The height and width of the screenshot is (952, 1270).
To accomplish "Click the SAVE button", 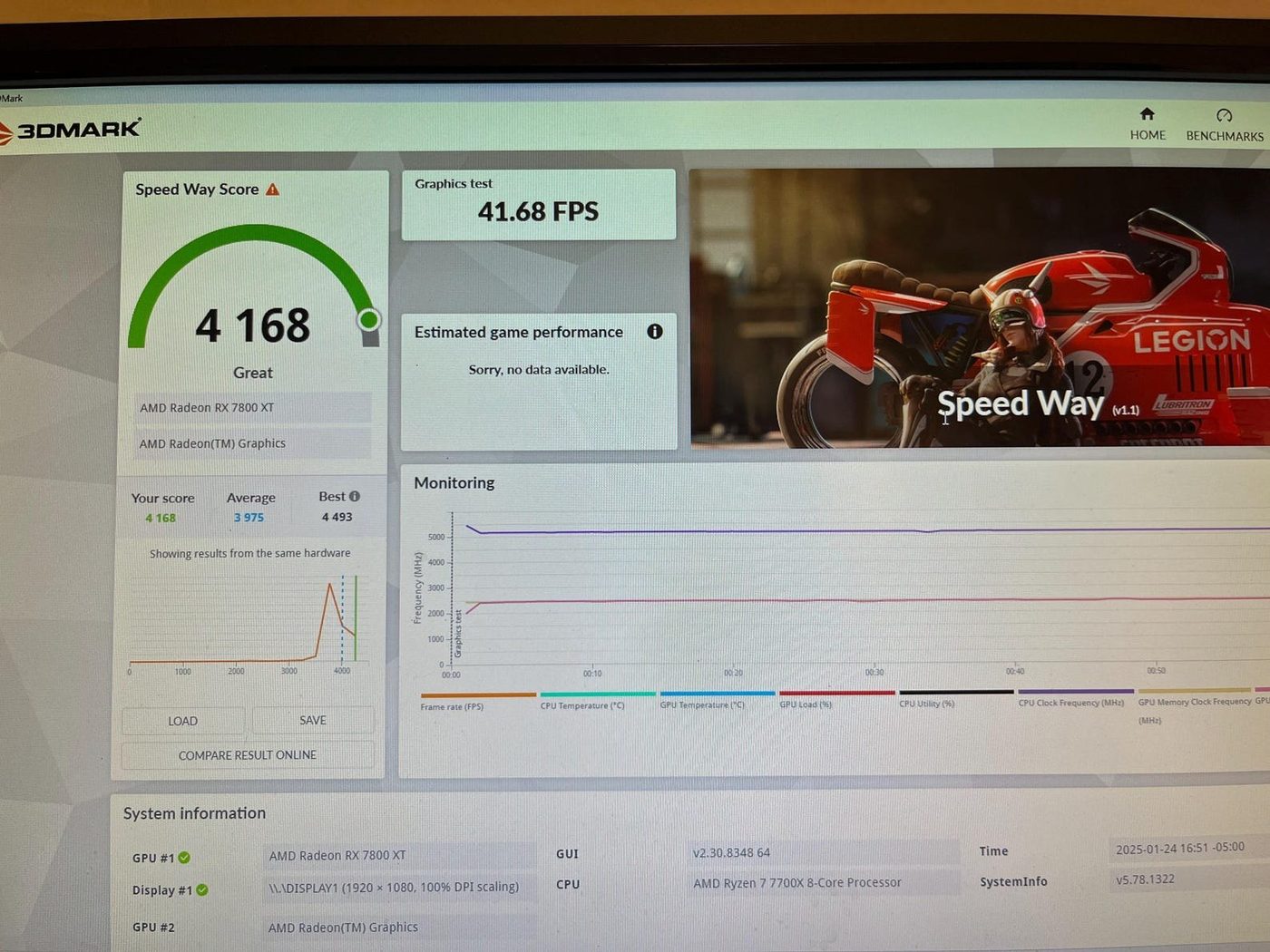I will [x=313, y=720].
